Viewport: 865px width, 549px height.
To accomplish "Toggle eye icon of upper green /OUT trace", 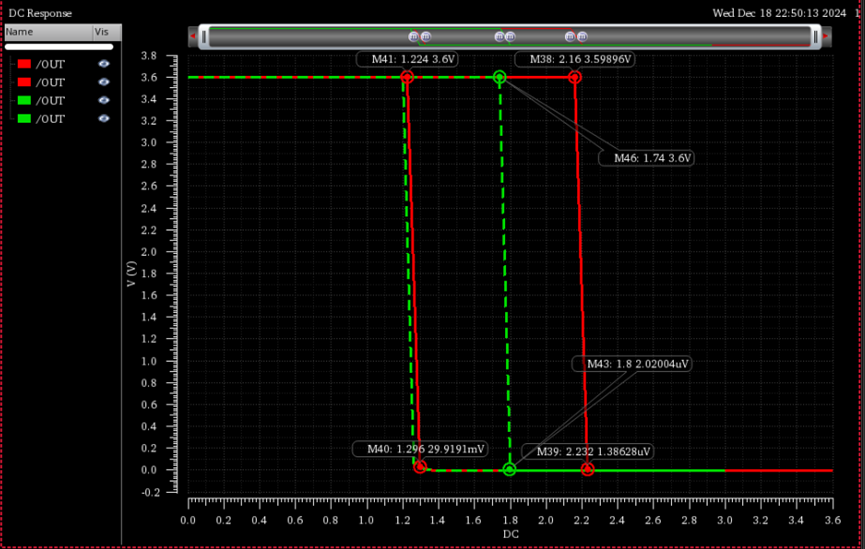I will point(104,100).
